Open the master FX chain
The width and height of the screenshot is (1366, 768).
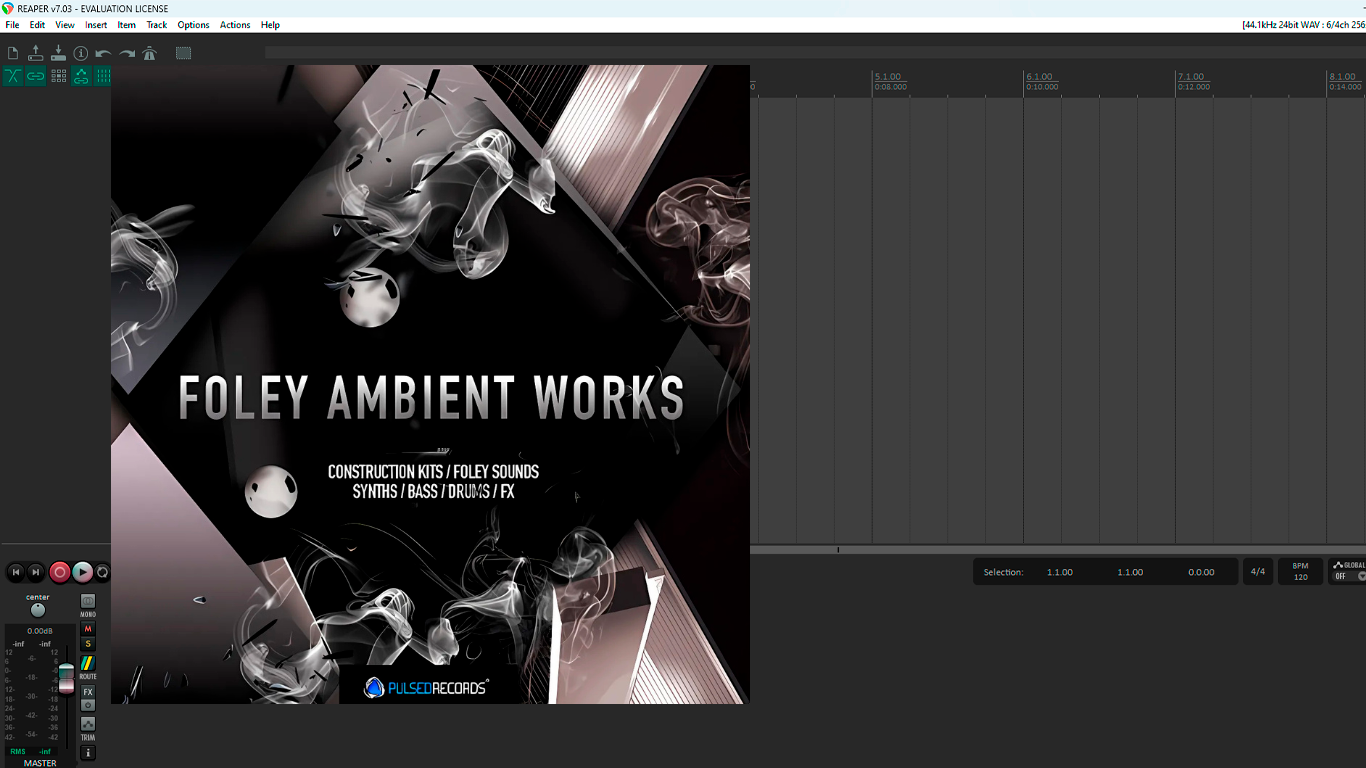(88, 692)
